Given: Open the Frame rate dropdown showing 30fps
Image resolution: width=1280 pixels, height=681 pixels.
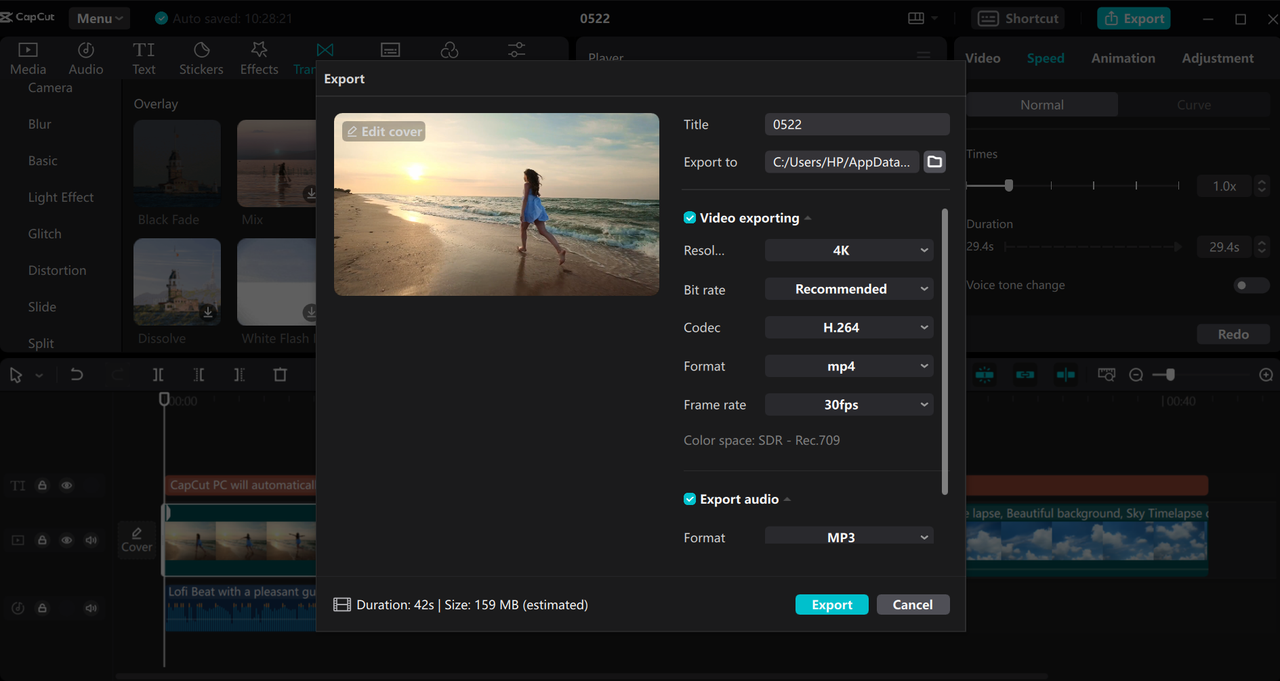Looking at the screenshot, I should coord(849,405).
